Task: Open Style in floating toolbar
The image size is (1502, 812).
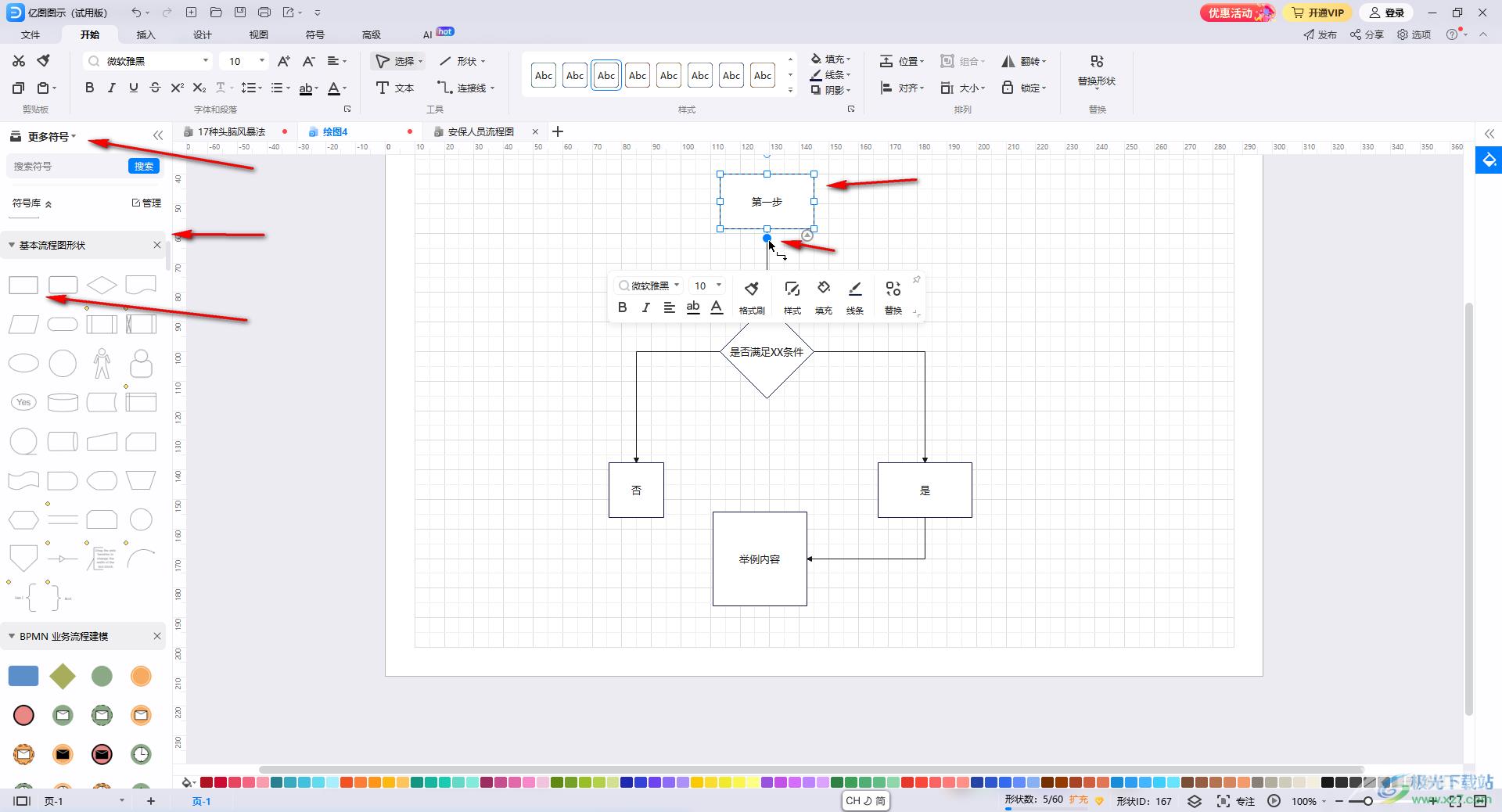Action: tap(792, 298)
